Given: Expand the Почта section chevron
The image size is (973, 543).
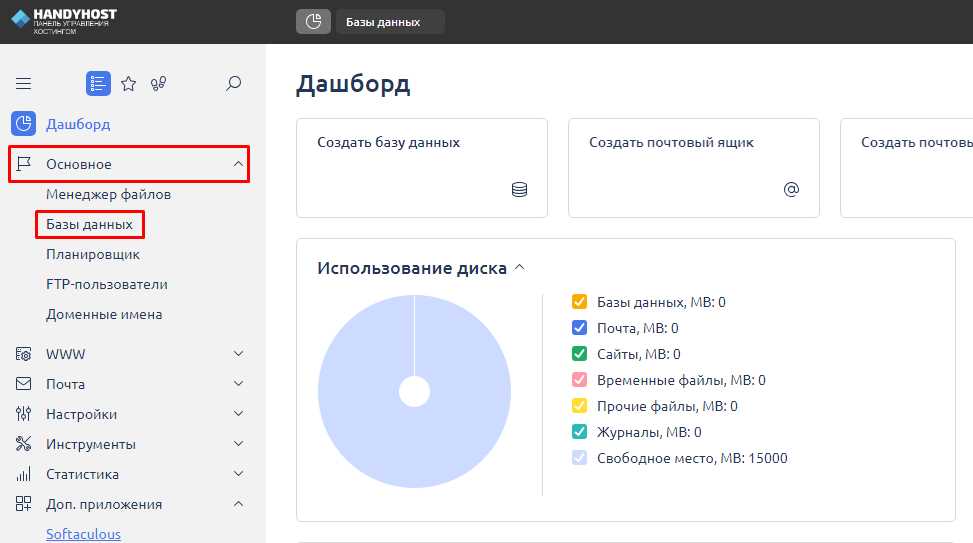Looking at the screenshot, I should 238,384.
